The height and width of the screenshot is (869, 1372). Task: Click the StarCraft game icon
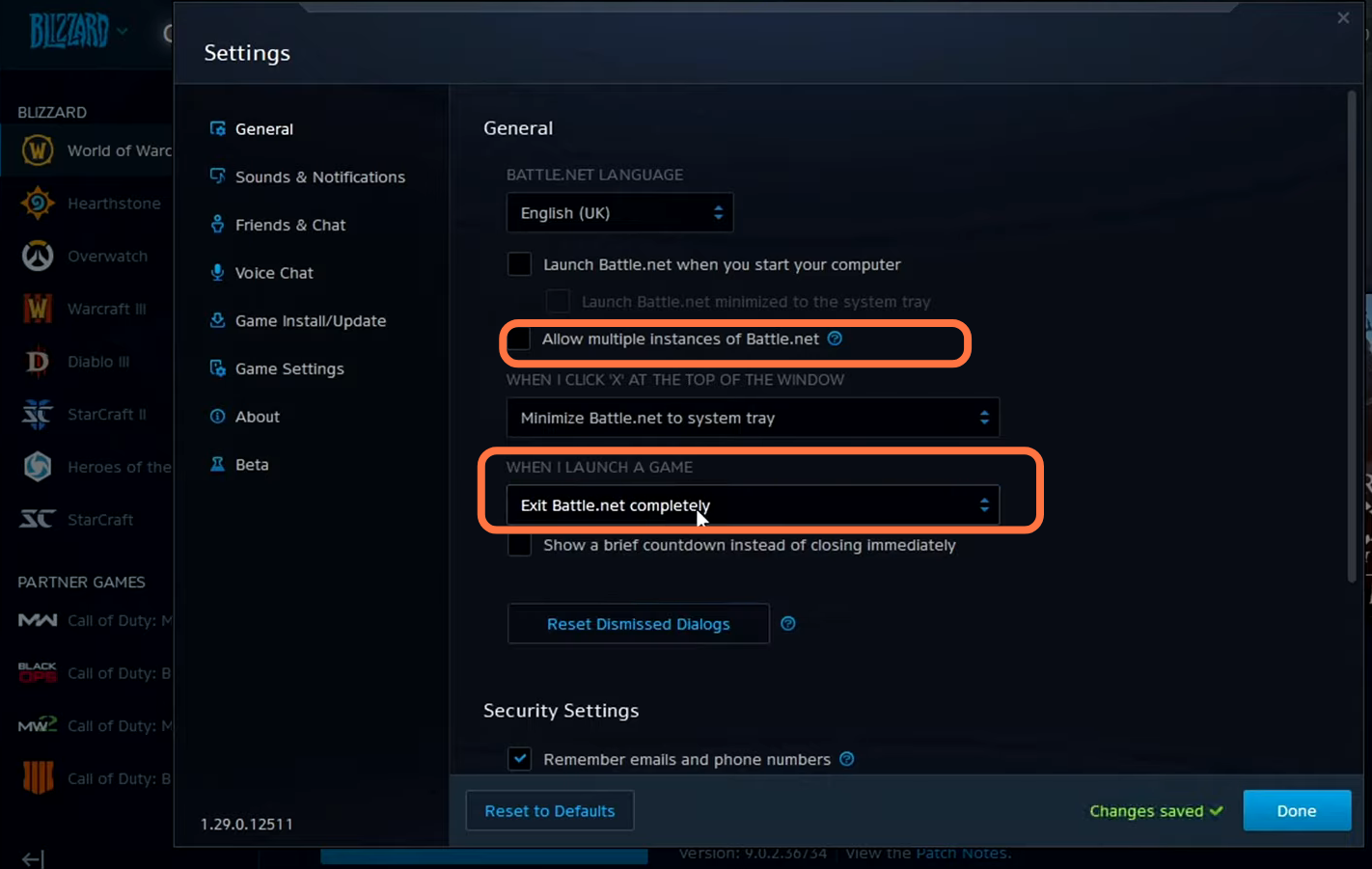click(x=38, y=520)
